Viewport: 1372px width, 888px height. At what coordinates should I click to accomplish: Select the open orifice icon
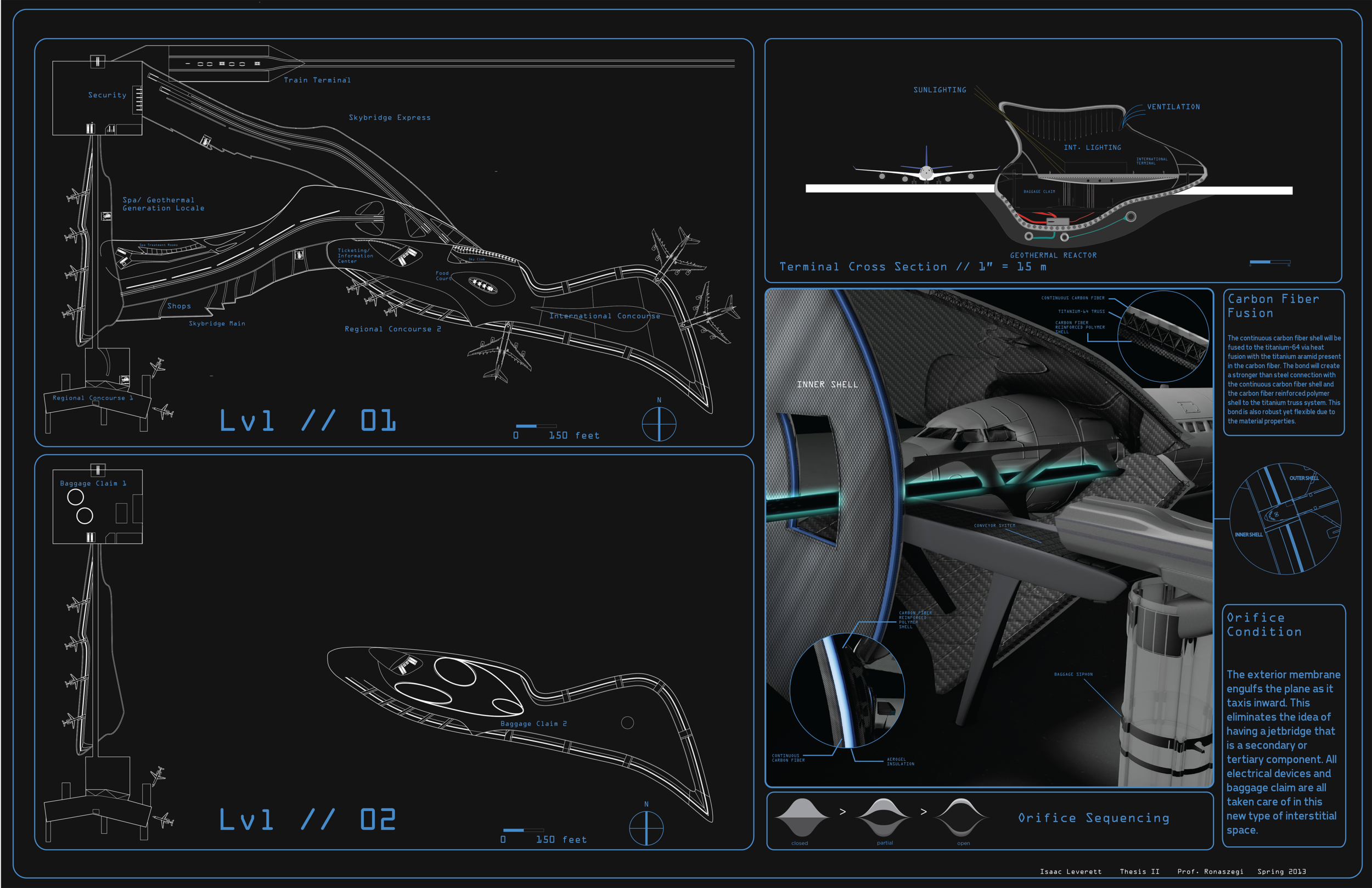[963, 818]
